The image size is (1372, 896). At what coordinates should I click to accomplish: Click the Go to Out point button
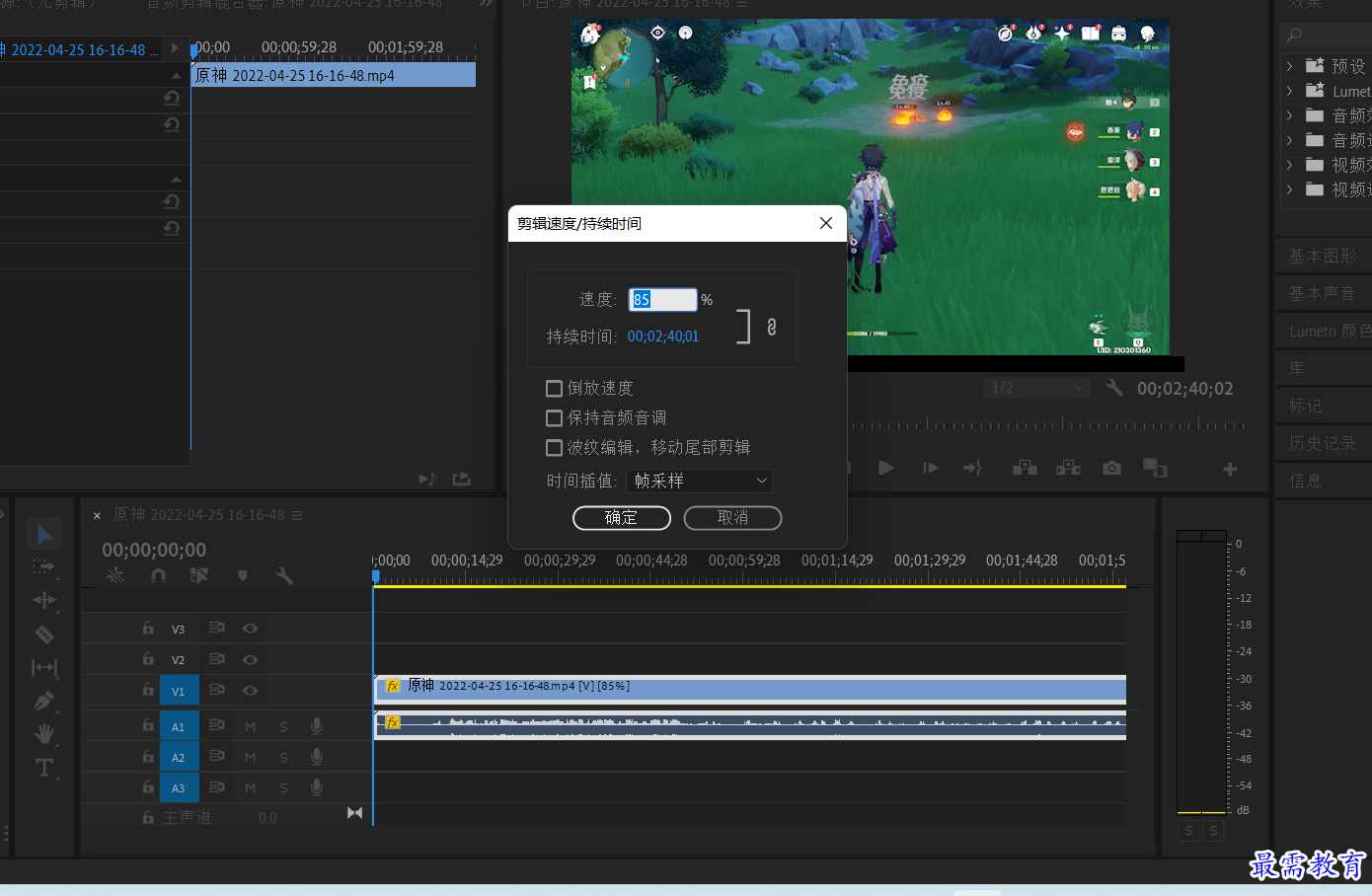point(972,468)
